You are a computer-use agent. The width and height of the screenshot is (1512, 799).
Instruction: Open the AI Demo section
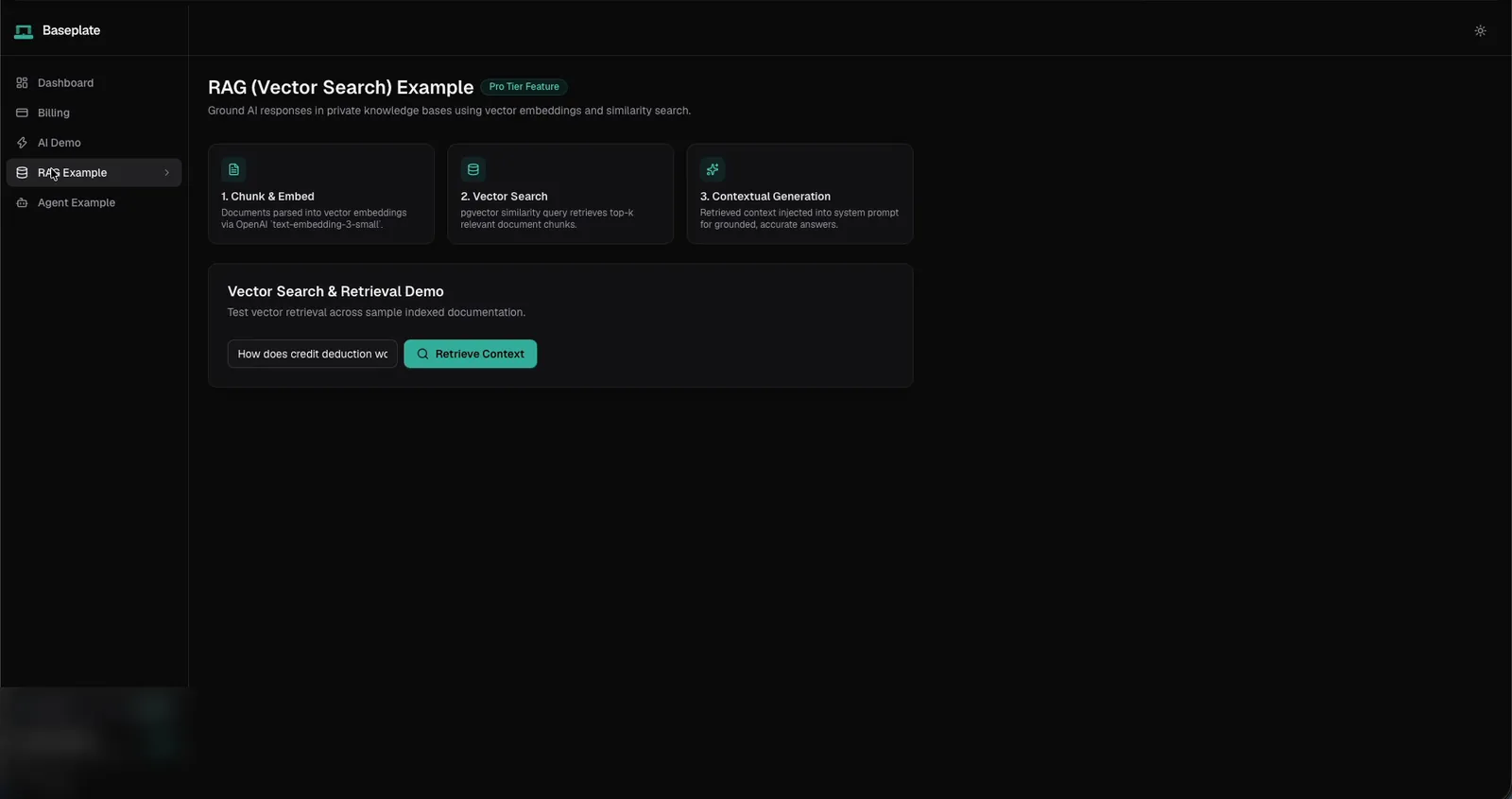pyautogui.click(x=94, y=143)
